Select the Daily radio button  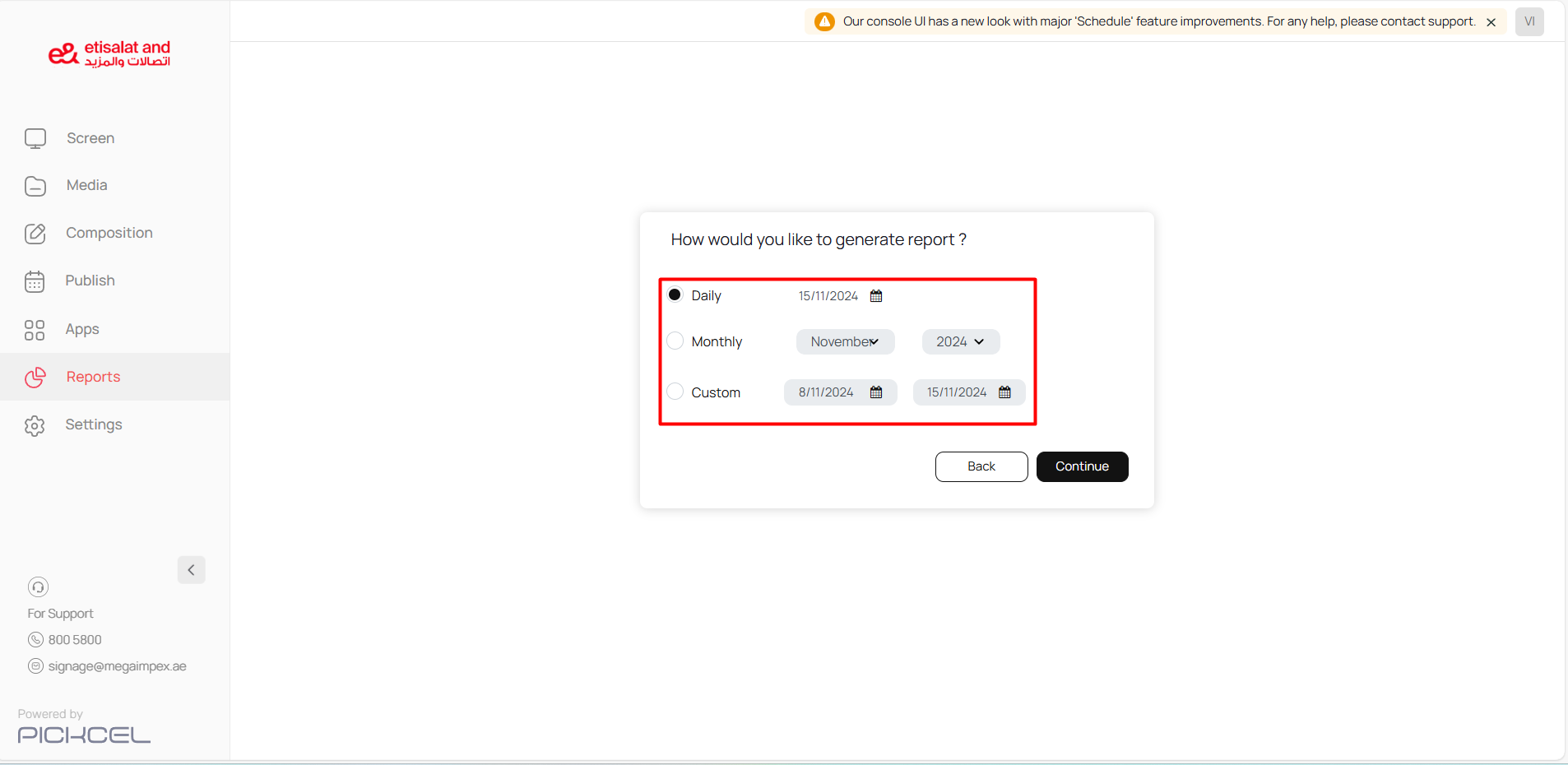[675, 294]
